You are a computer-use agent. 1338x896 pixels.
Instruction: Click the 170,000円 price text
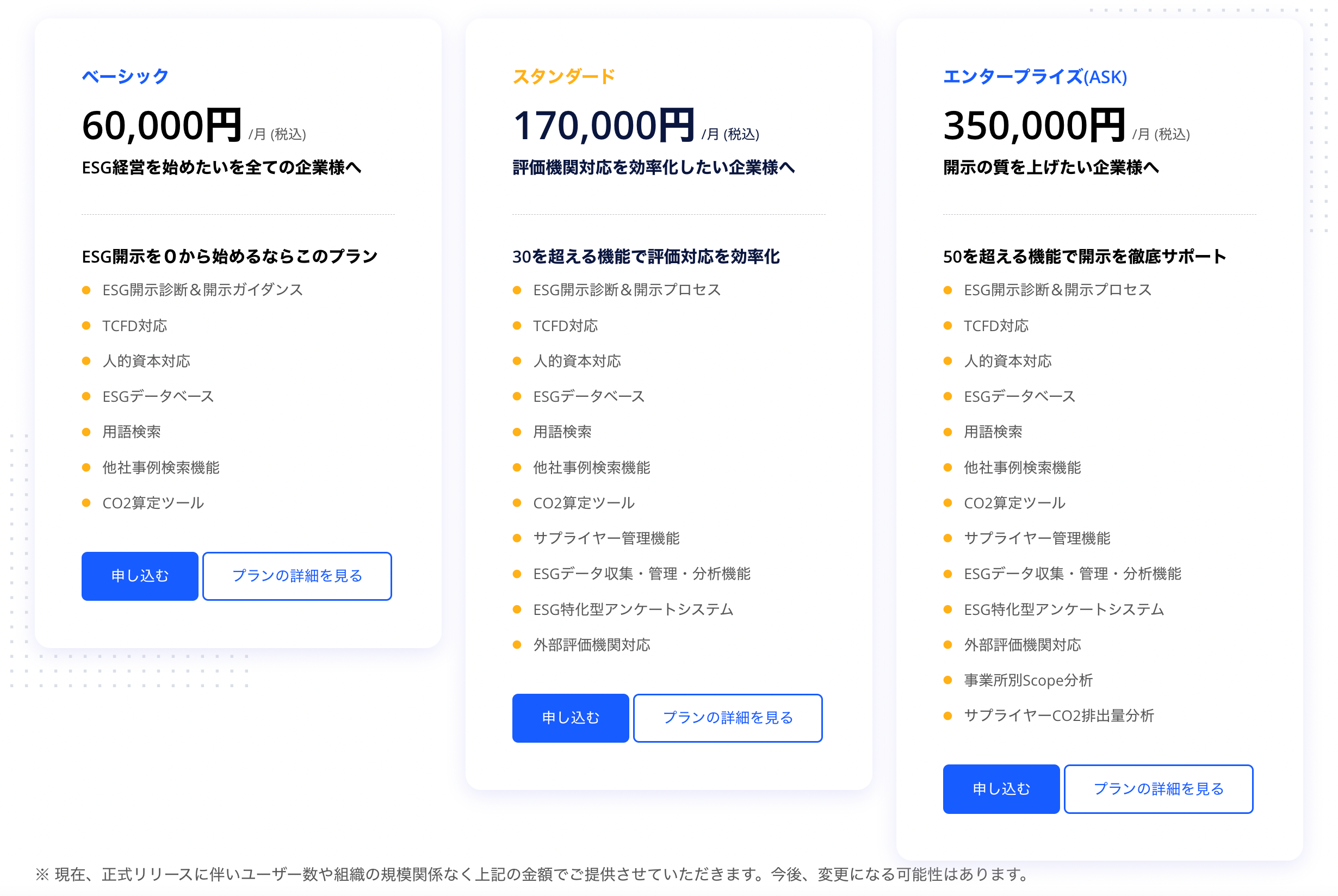(x=604, y=126)
